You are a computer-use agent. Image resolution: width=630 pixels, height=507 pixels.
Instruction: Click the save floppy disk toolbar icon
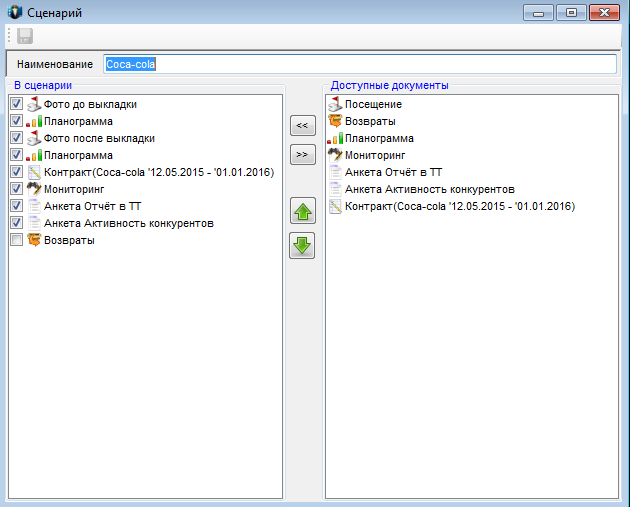pos(25,36)
